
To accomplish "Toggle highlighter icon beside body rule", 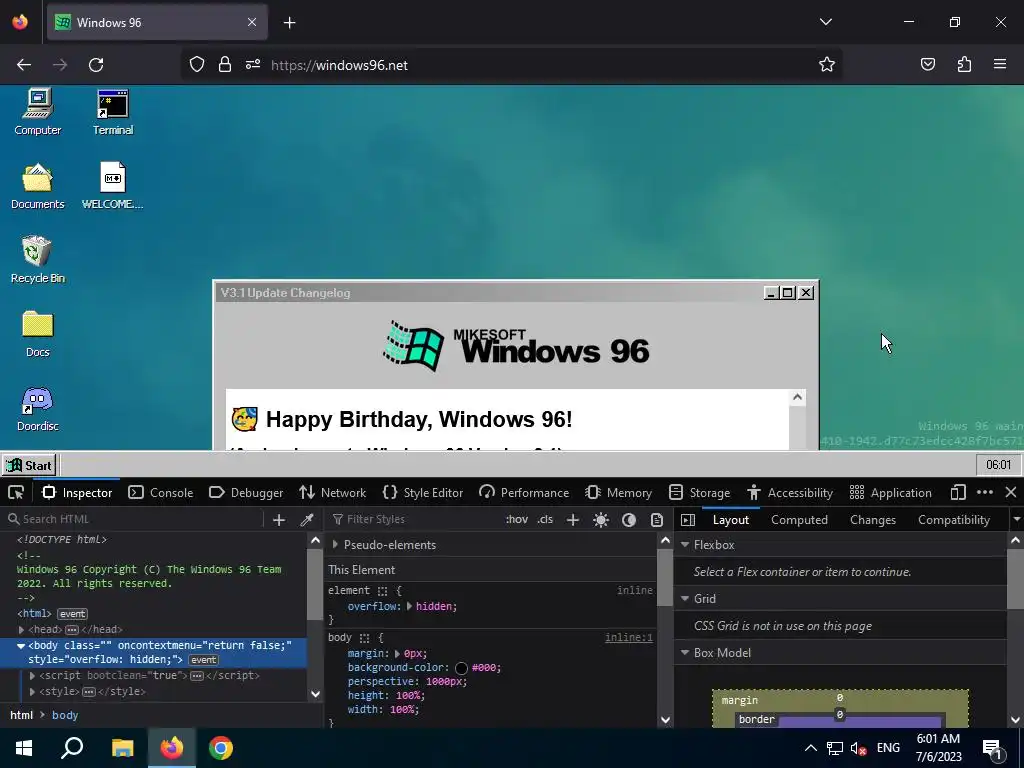I will pyautogui.click(x=364, y=638).
